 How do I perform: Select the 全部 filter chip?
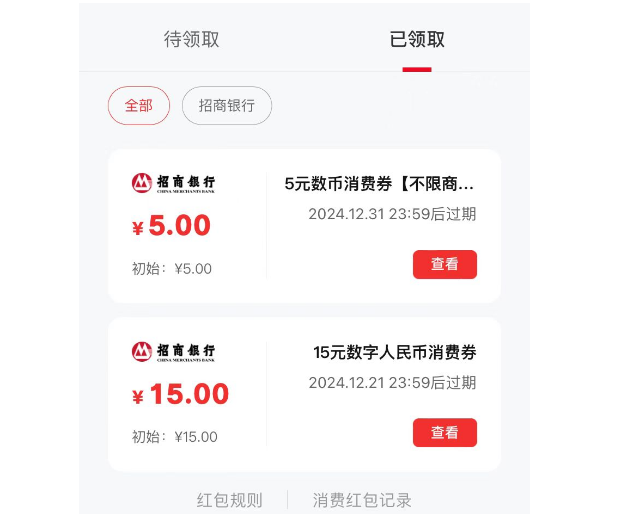139,106
